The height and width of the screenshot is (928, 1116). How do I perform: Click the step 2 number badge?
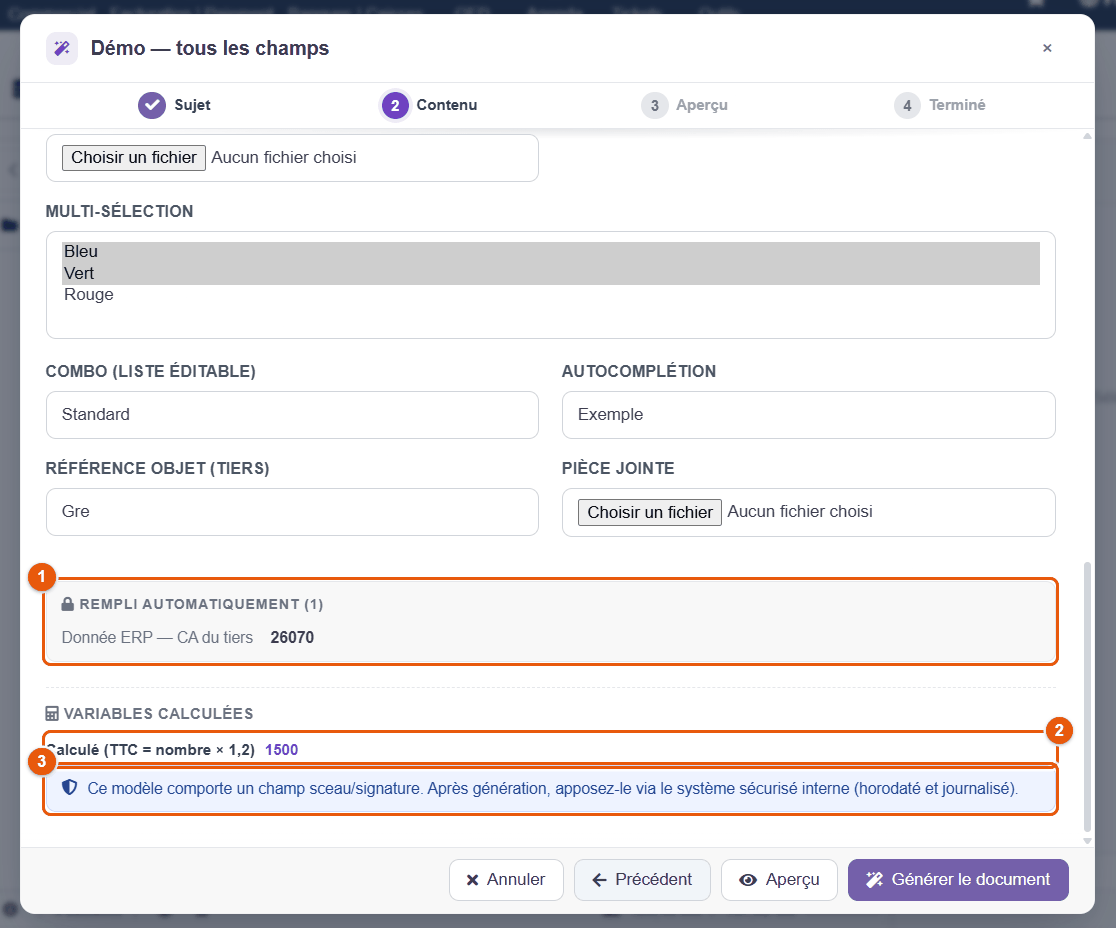click(x=395, y=105)
